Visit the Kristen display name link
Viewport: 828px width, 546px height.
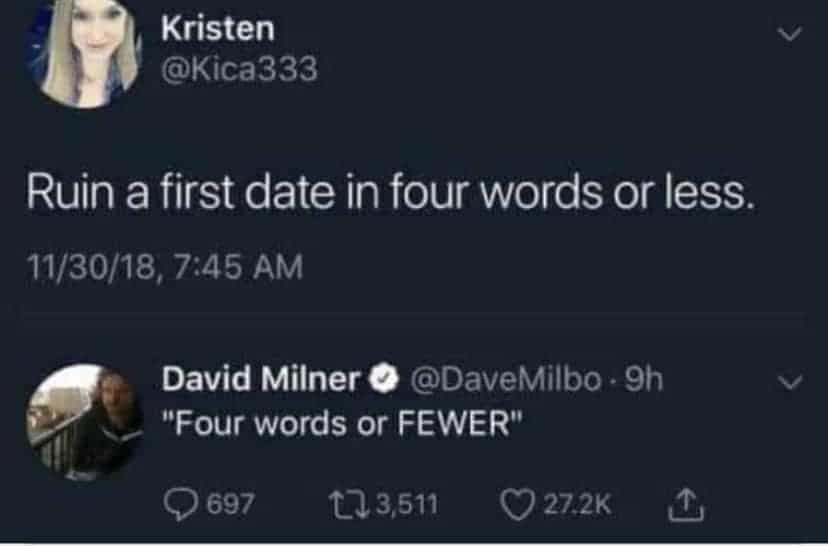click(x=217, y=29)
